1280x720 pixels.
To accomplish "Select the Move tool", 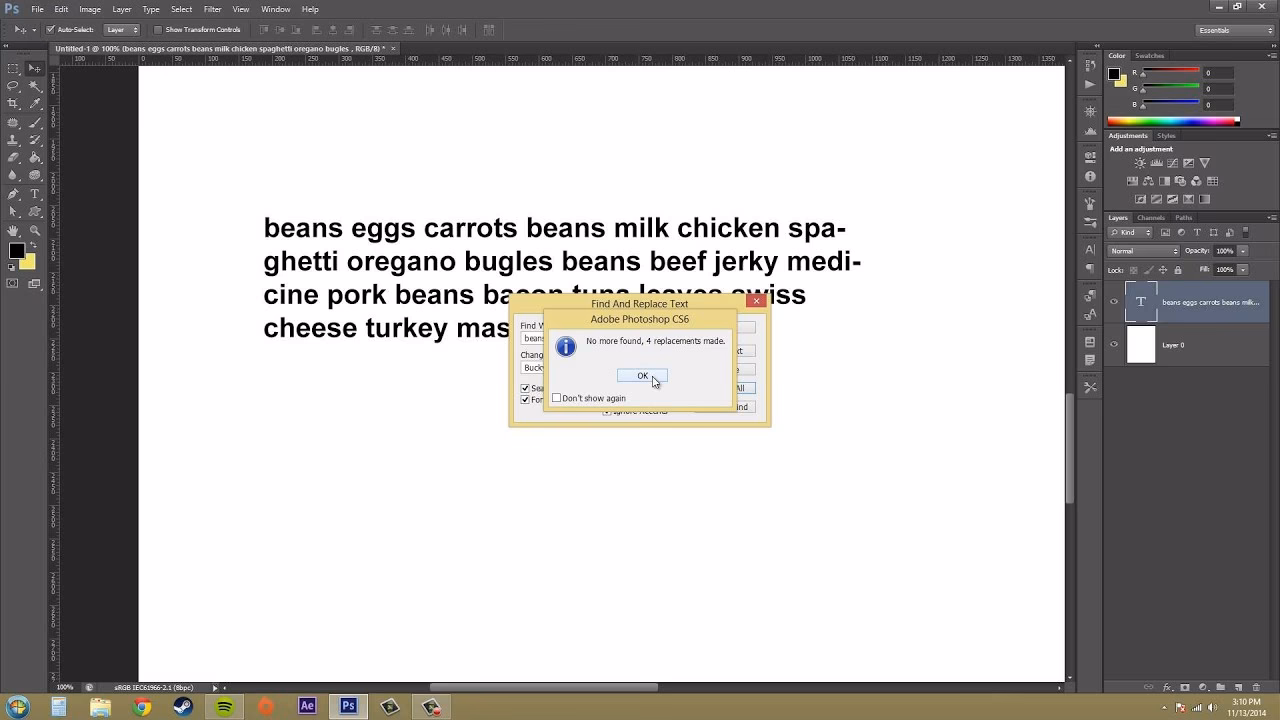I will click(x=35, y=67).
